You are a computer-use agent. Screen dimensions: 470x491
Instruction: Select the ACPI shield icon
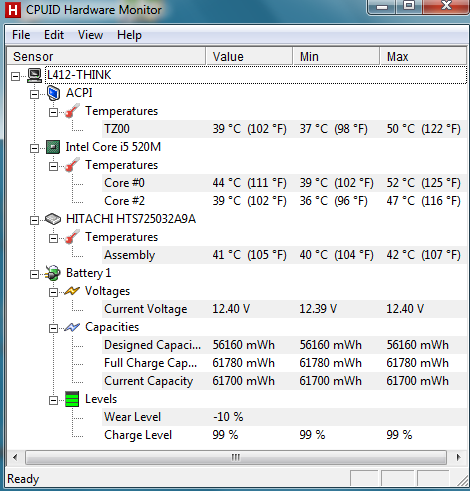click(53, 93)
